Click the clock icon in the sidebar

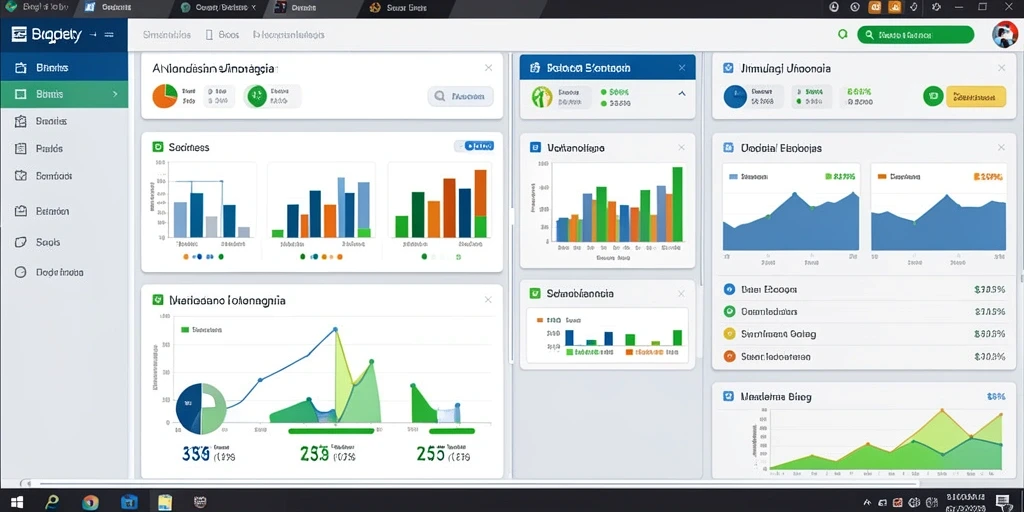20,272
